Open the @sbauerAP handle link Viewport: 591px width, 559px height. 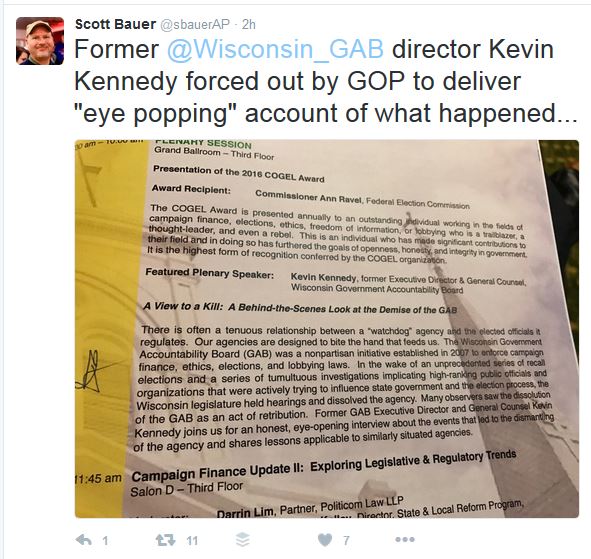point(195,25)
